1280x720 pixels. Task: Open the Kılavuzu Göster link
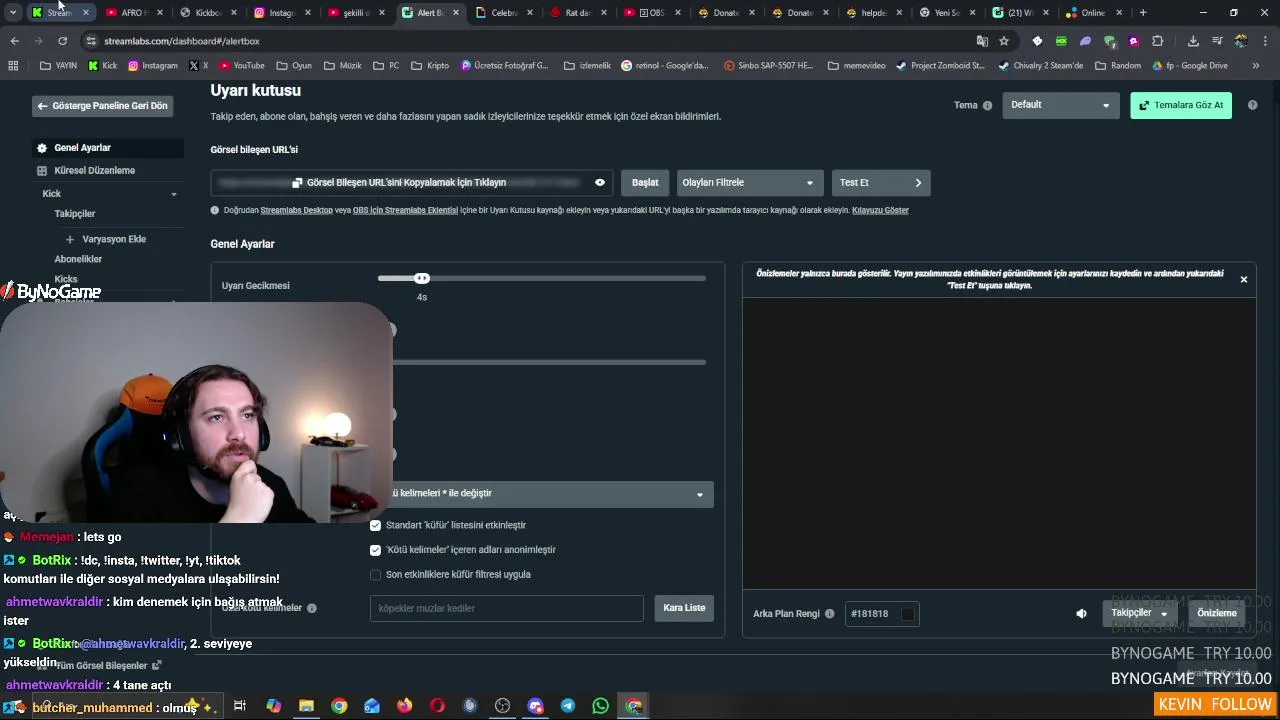(x=880, y=210)
